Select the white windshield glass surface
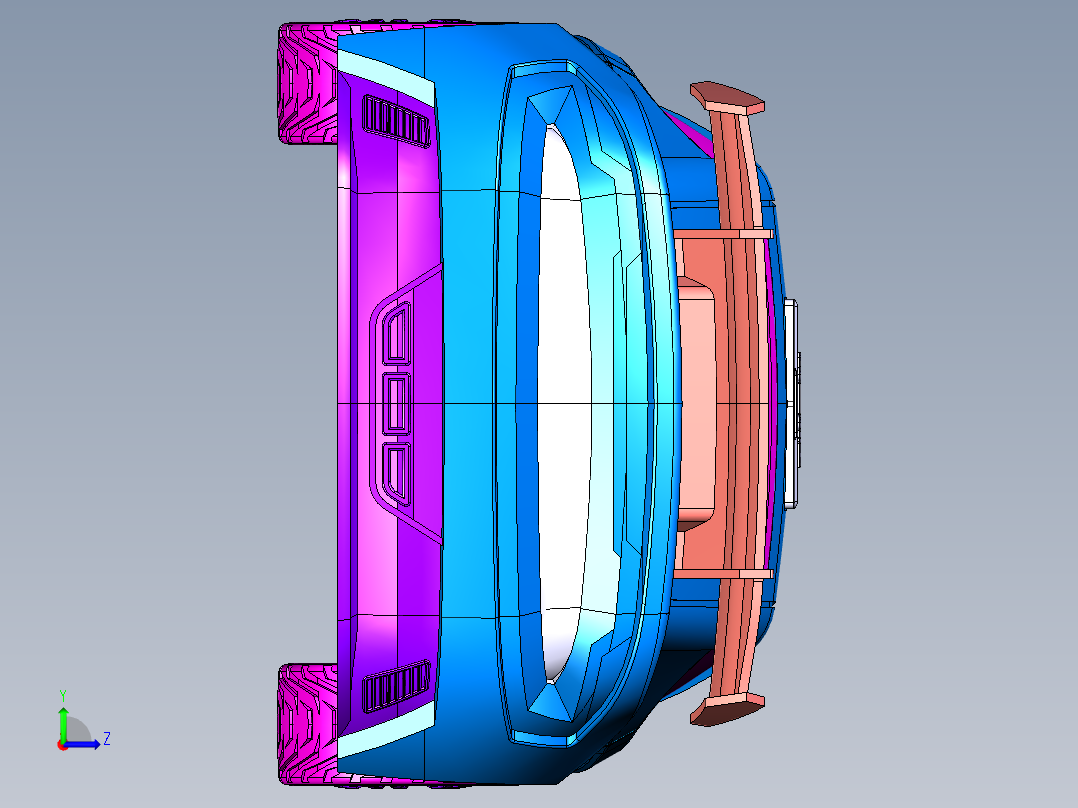 (564, 402)
